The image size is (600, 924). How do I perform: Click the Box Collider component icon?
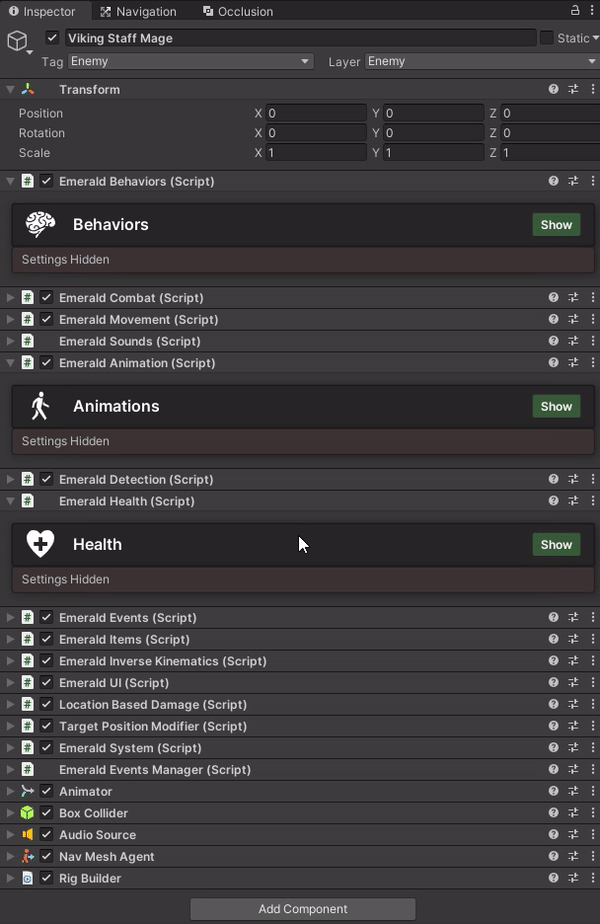coord(27,813)
